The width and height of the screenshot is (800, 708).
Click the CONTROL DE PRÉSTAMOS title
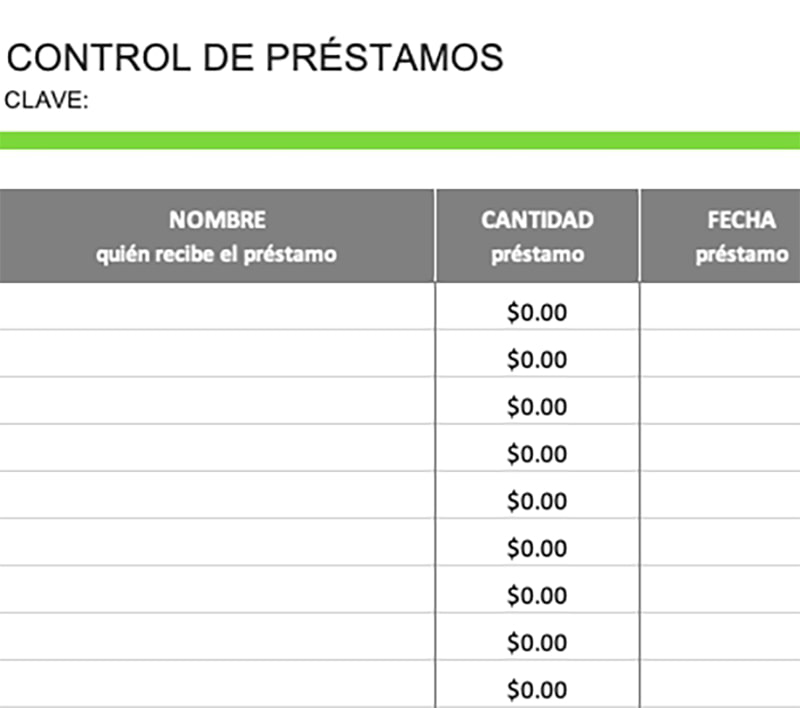click(x=255, y=58)
